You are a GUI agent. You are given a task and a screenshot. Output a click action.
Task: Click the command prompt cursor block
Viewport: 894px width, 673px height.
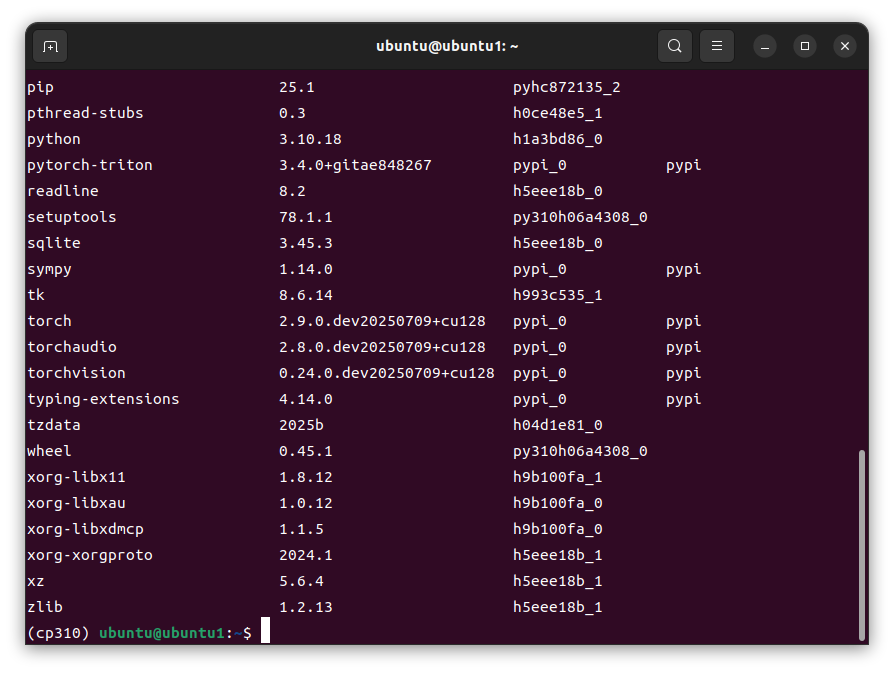(x=265, y=633)
